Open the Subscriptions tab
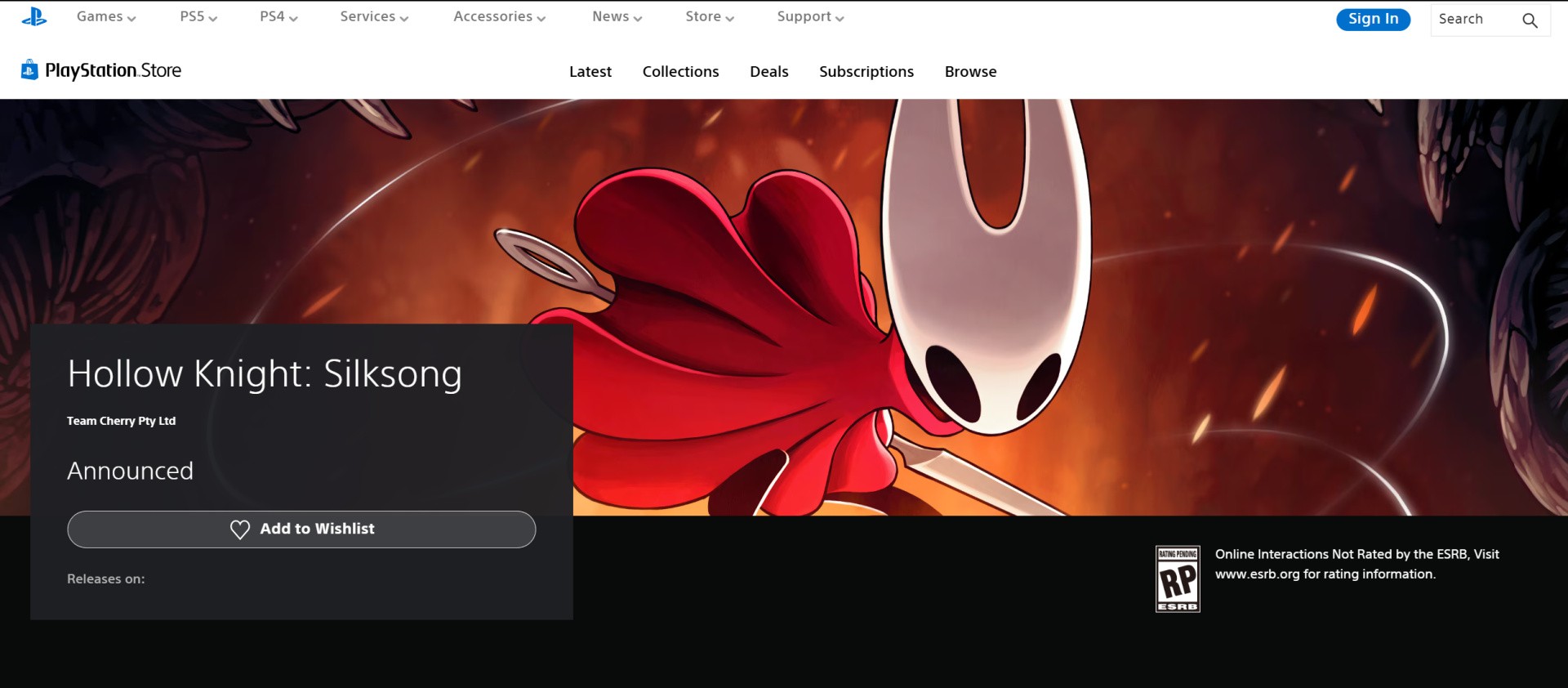This screenshot has height=688, width=1568. click(866, 72)
